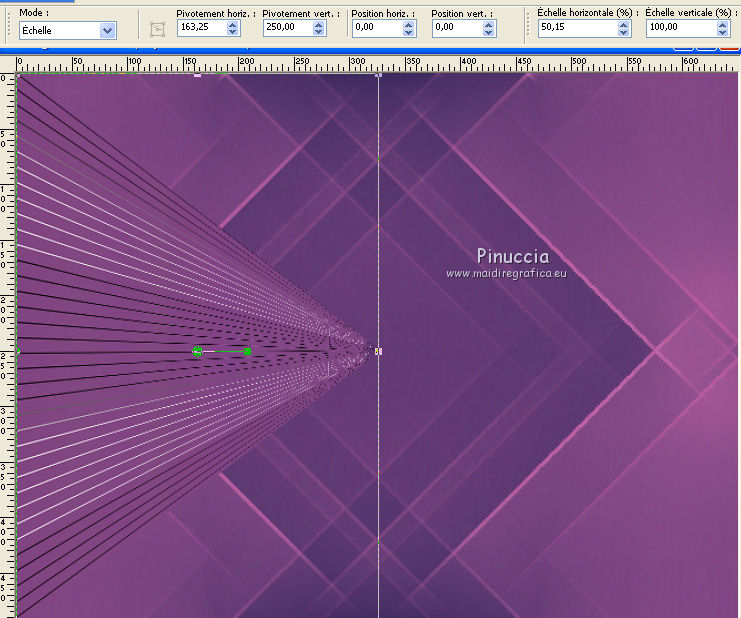The image size is (741, 618).
Task: Decrease Échelle horizontale with down arrow
Action: click(x=624, y=32)
